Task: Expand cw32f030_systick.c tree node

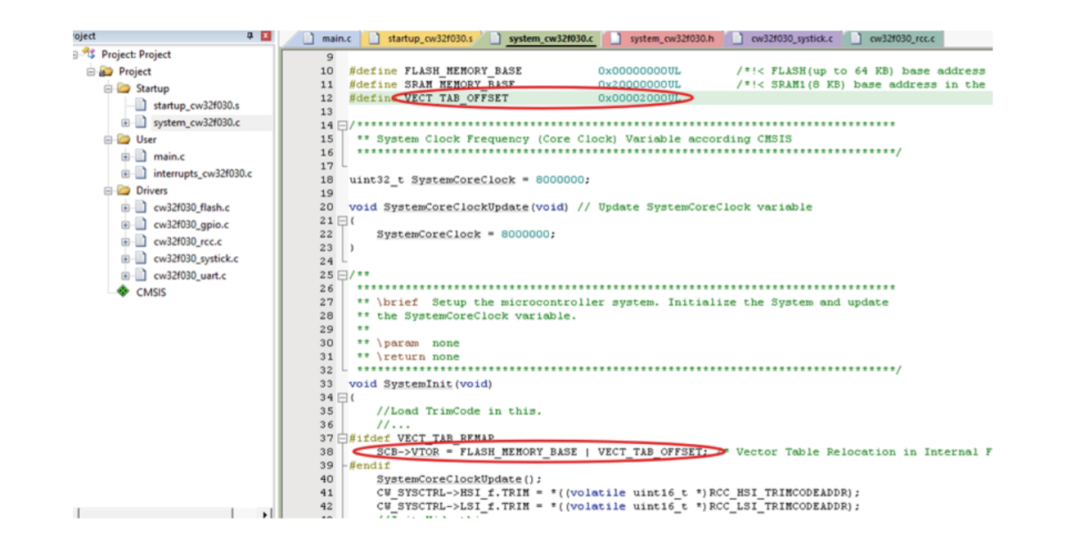Action: (125, 259)
